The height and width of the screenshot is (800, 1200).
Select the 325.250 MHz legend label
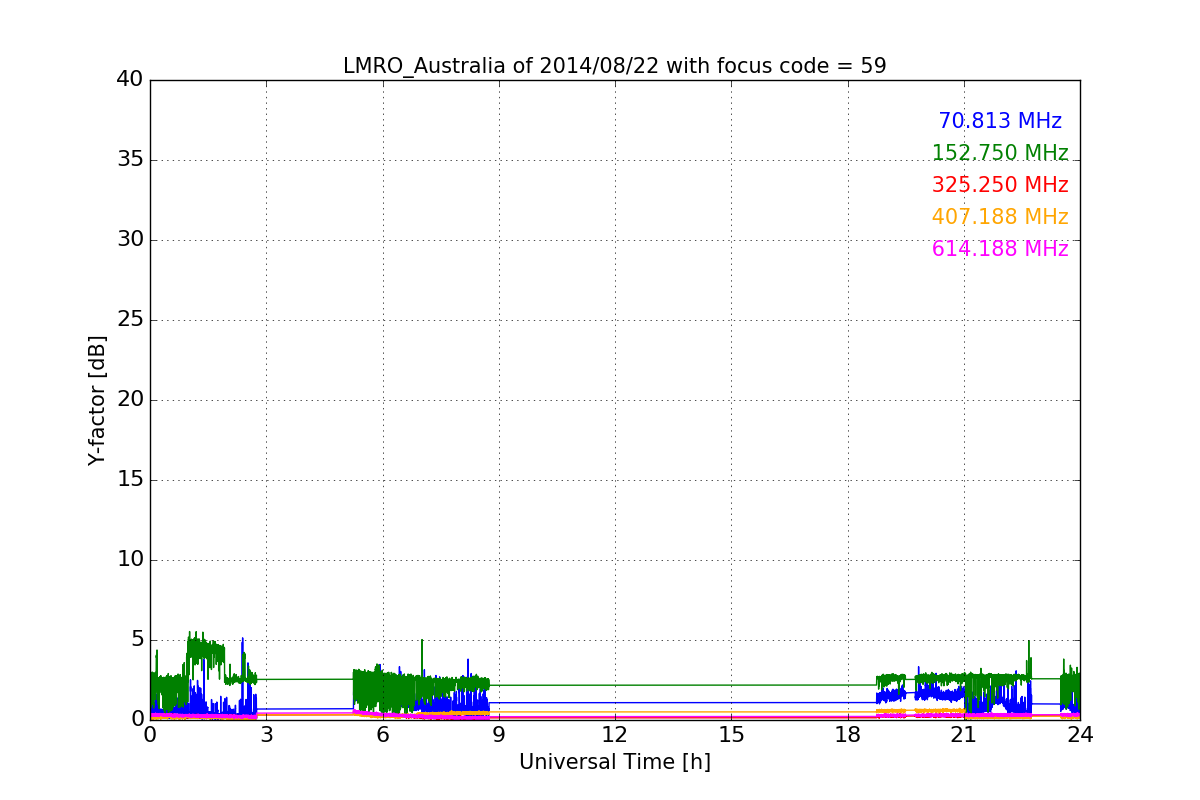[1000, 185]
